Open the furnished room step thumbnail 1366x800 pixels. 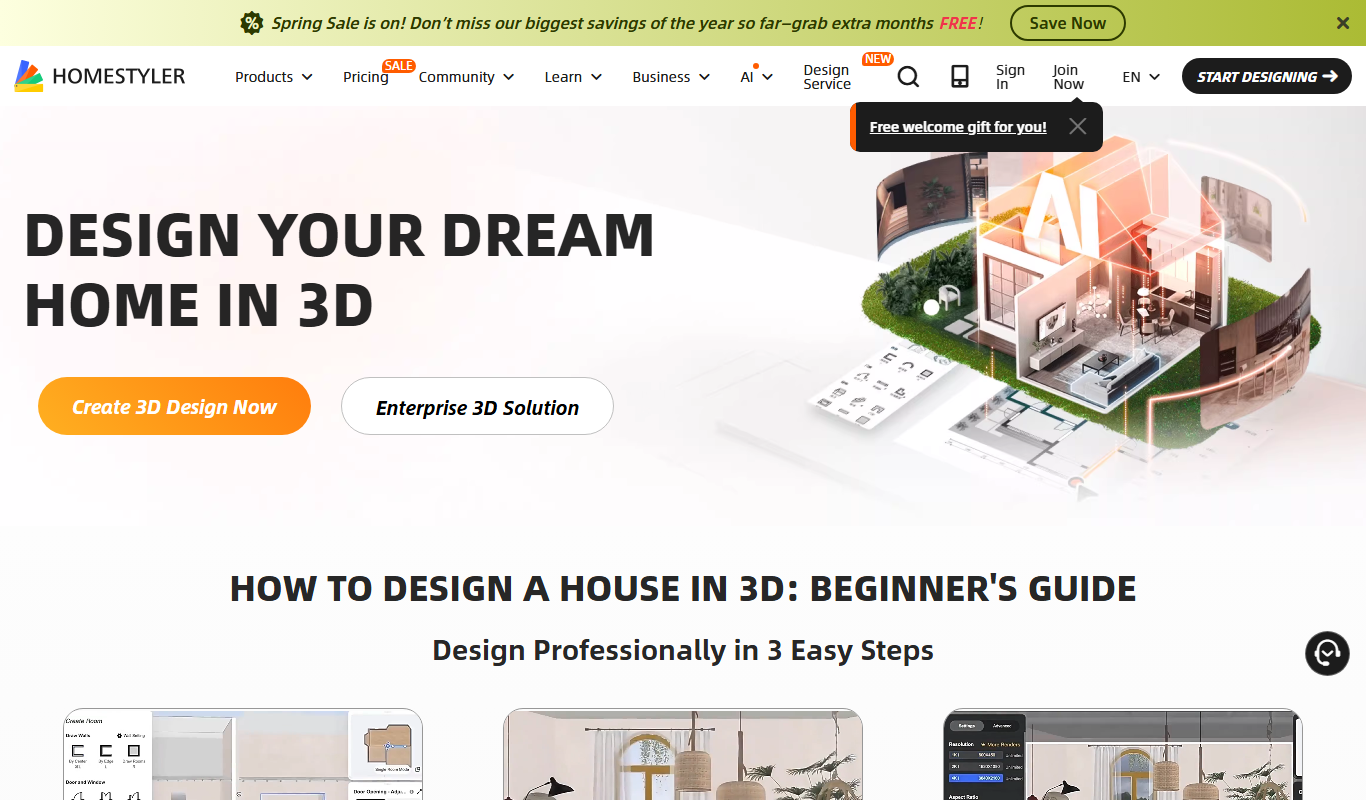[683, 754]
